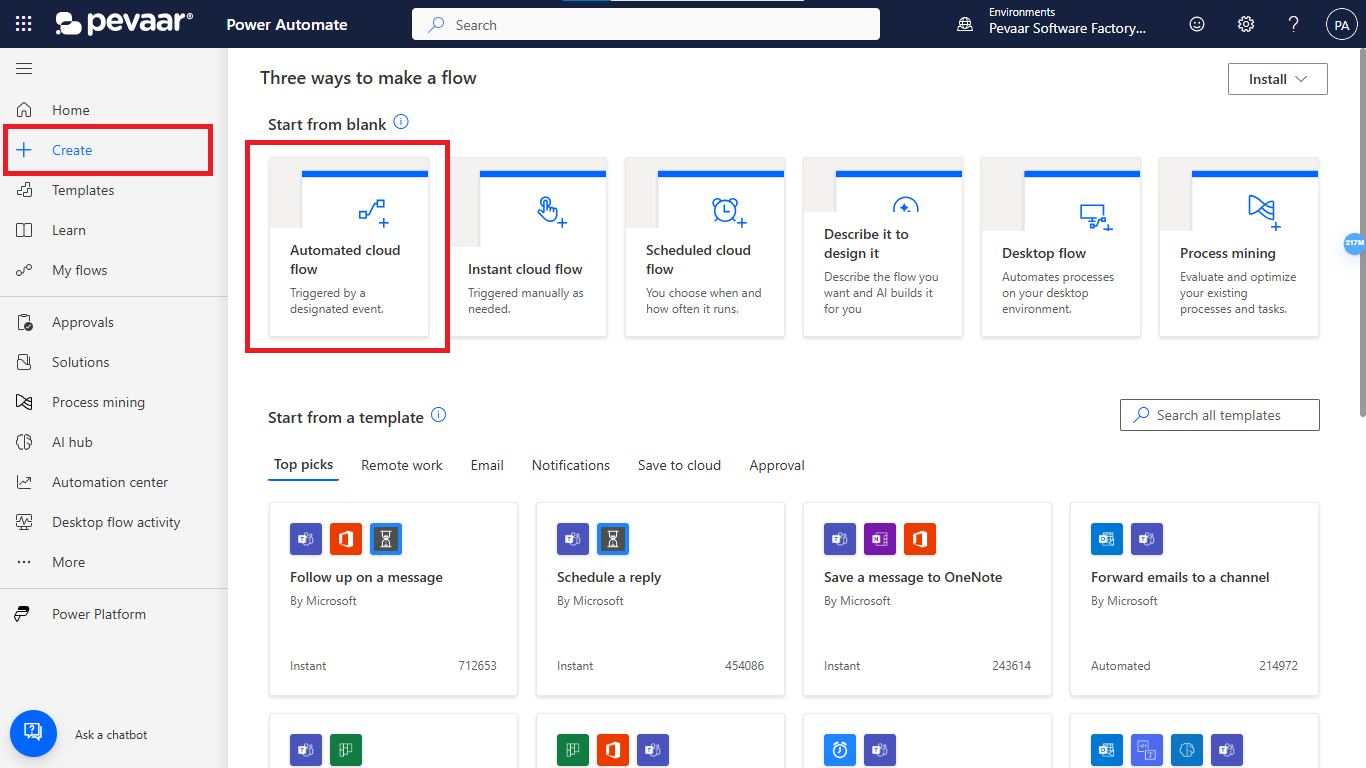
Task: Click info icon beside Start from blank
Action: [401, 122]
